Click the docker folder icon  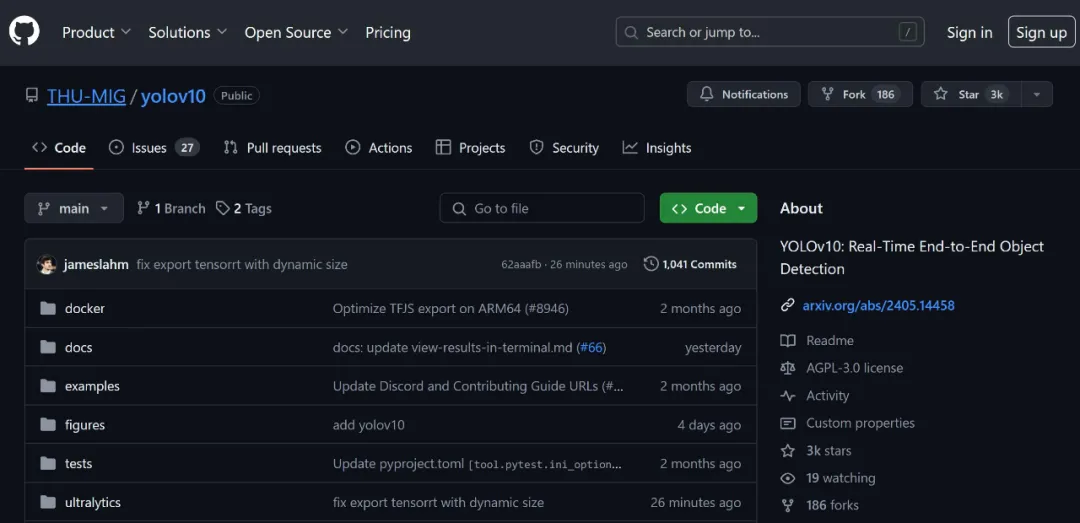coord(47,308)
